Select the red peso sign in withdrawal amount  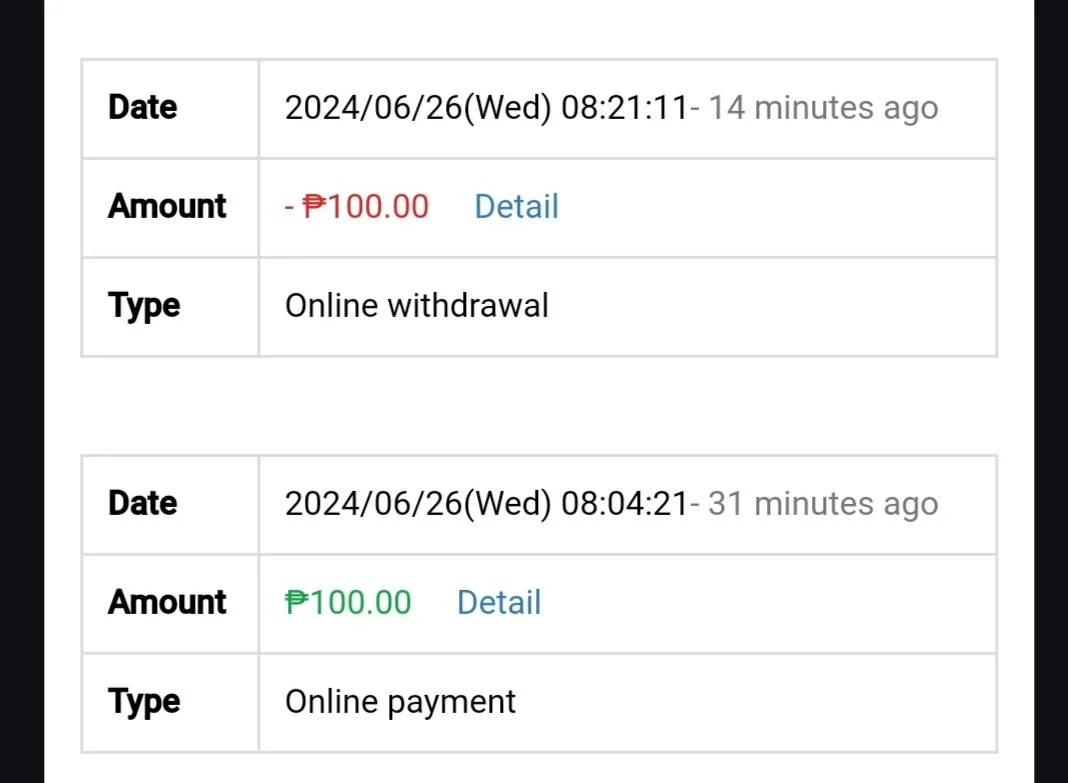pos(314,206)
